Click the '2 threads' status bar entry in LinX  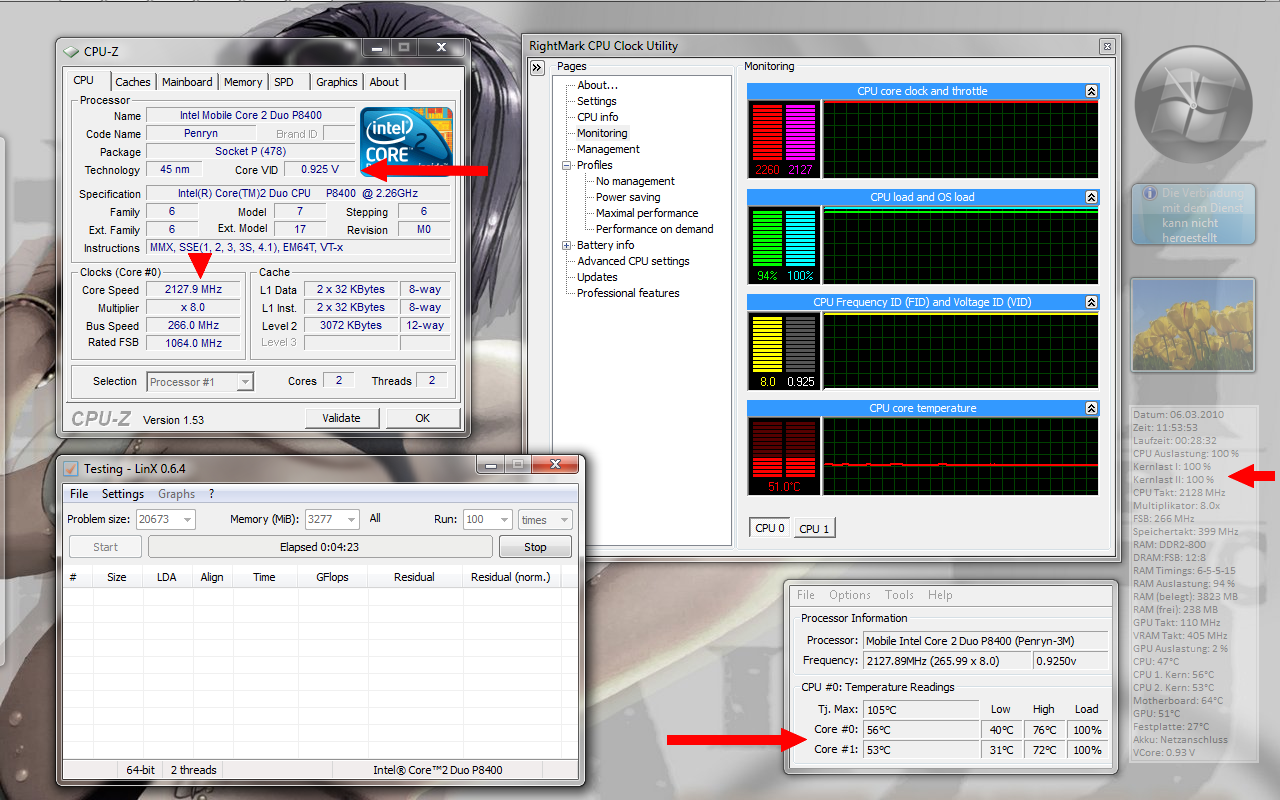(193, 770)
